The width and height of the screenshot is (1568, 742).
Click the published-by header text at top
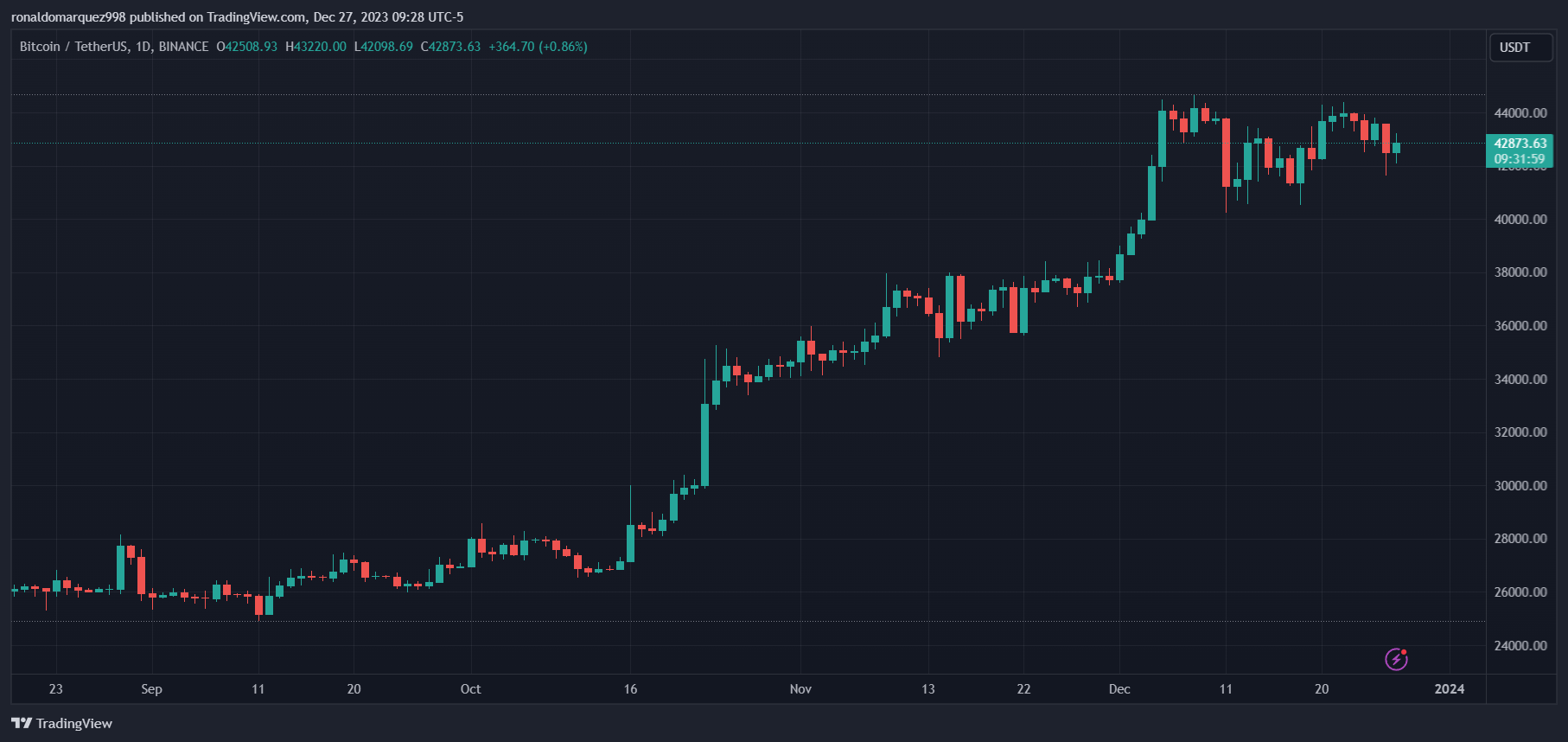coord(238,17)
